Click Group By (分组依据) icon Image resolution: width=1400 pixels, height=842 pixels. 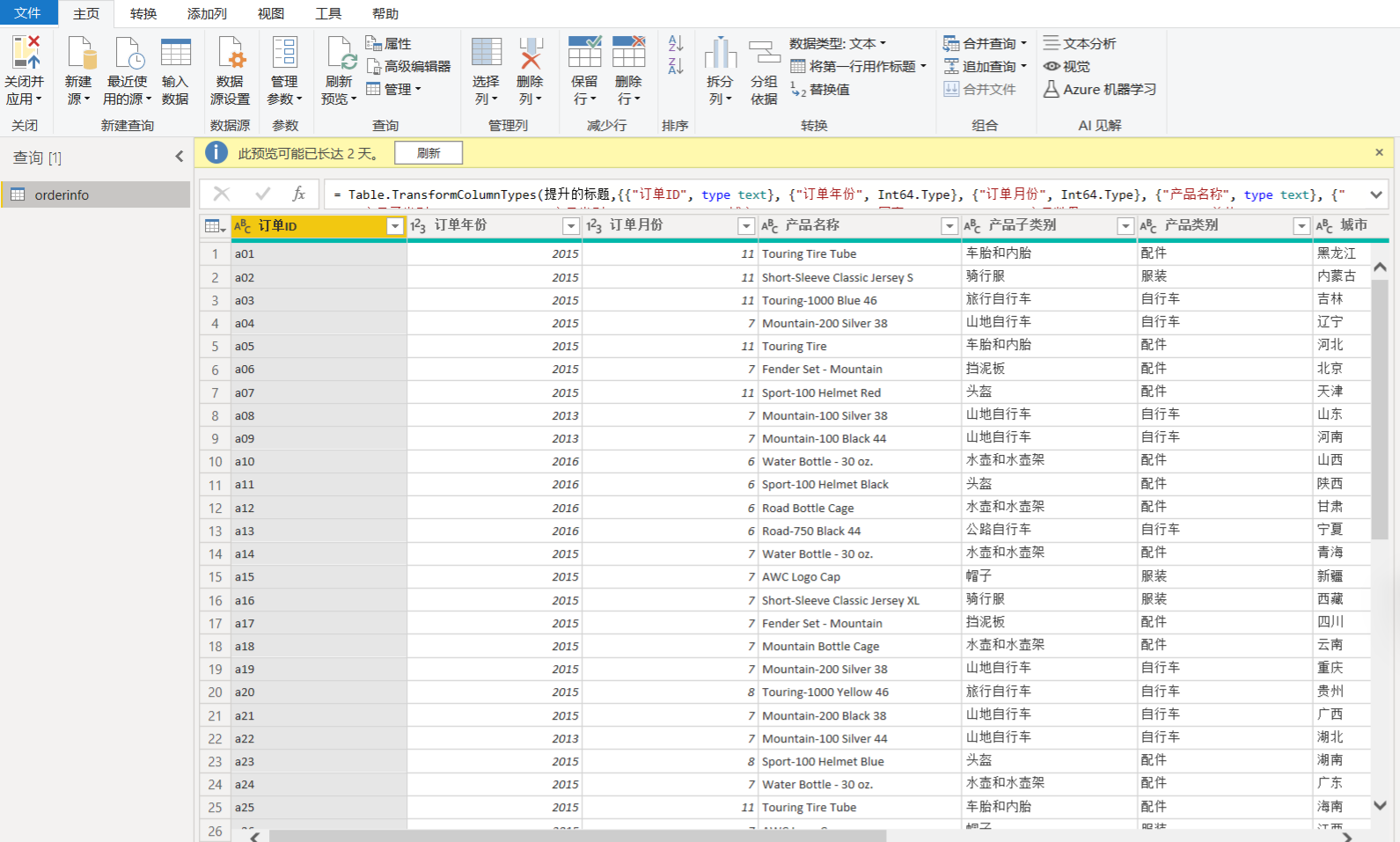point(764,53)
